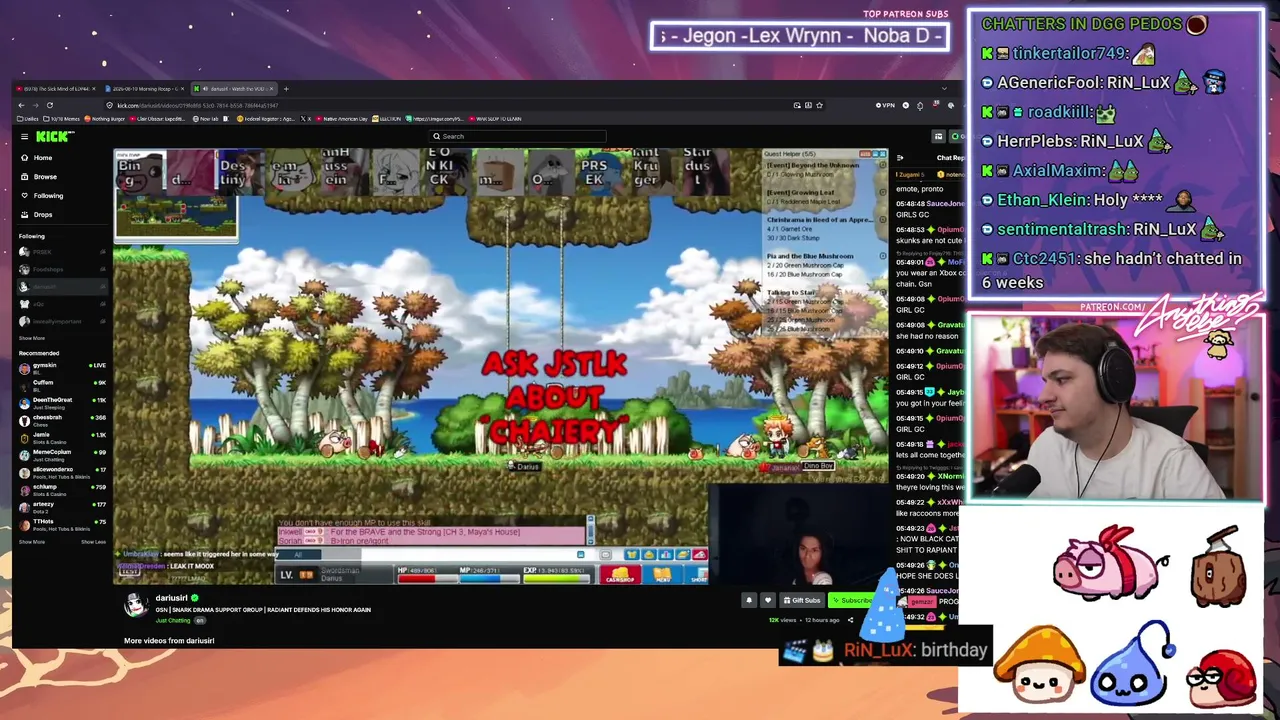Close the Quest Helper panel
1280x720 pixels.
881,154
